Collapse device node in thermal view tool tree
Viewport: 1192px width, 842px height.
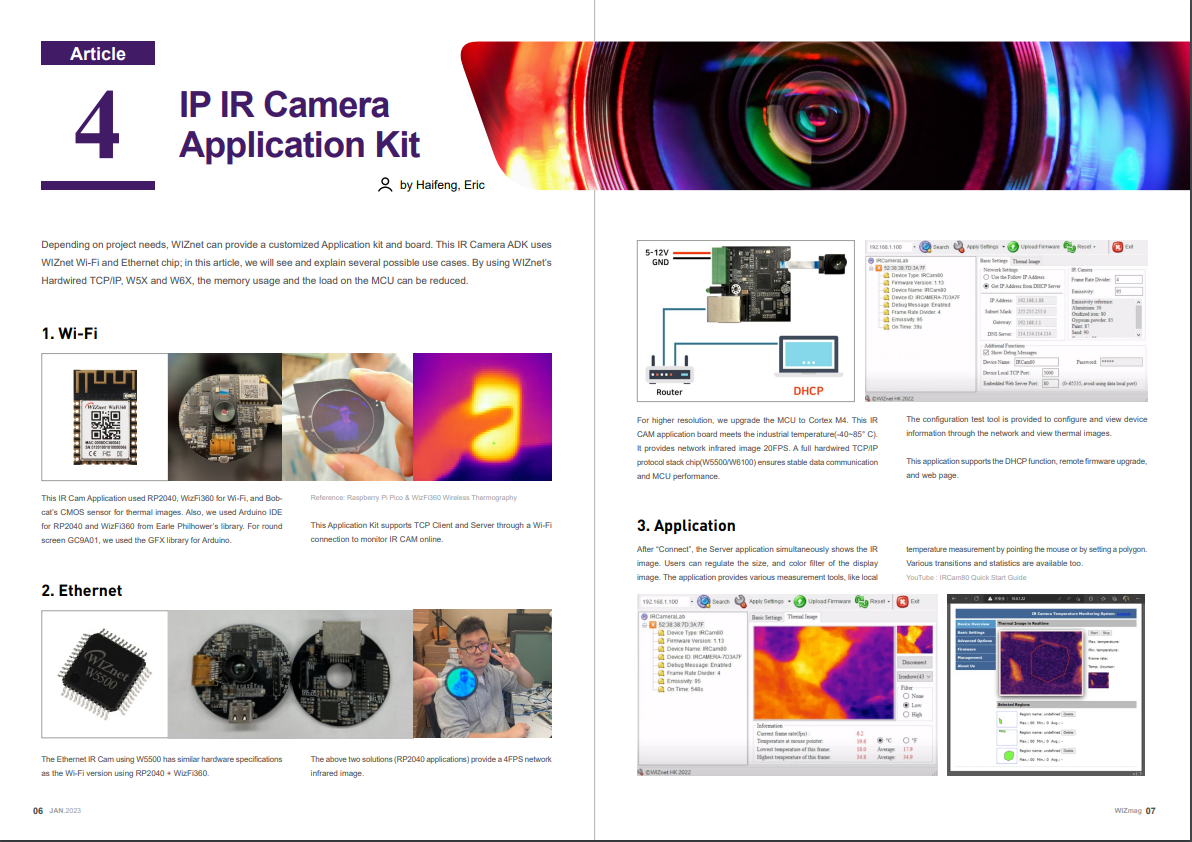tap(645, 625)
